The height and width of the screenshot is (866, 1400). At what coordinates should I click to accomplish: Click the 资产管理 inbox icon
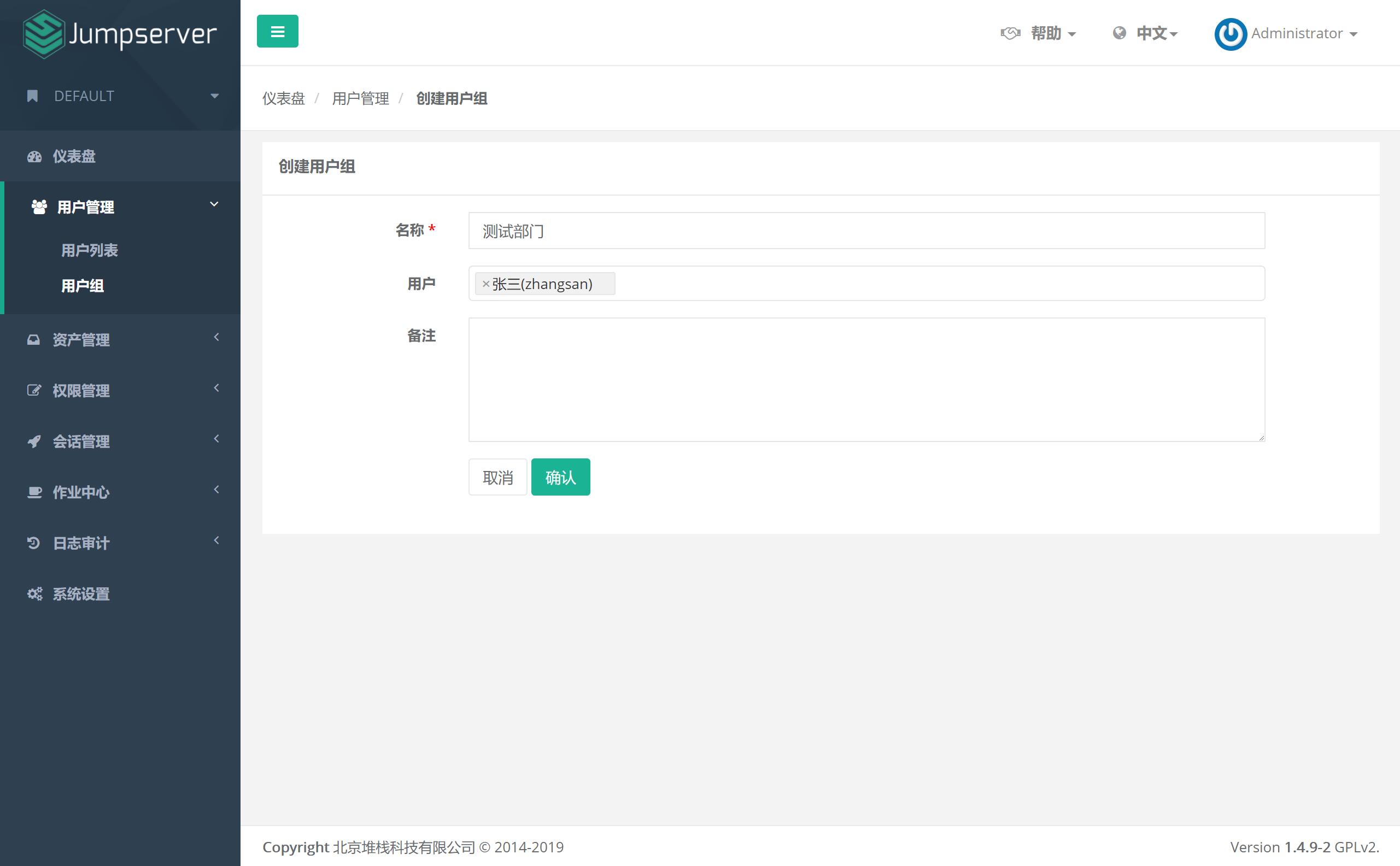[x=34, y=340]
